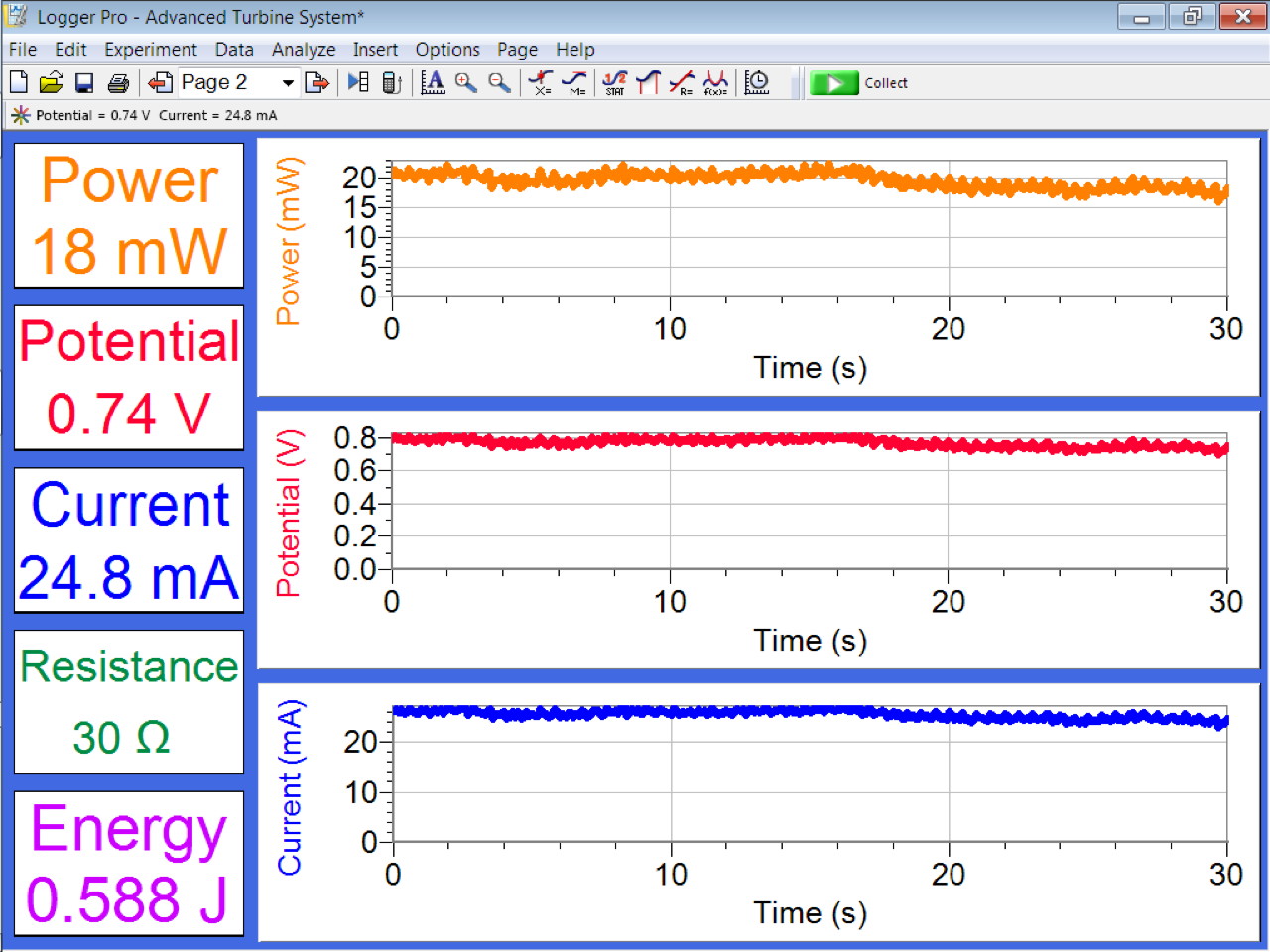Click the Print icon
The height and width of the screenshot is (952, 1270).
tap(118, 83)
